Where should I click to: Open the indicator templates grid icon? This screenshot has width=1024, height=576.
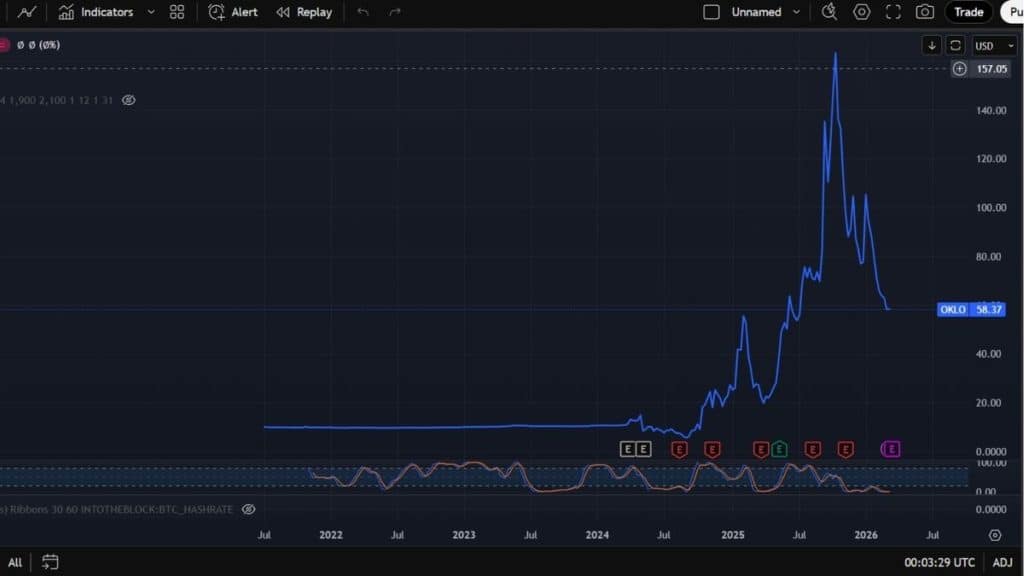coord(177,12)
